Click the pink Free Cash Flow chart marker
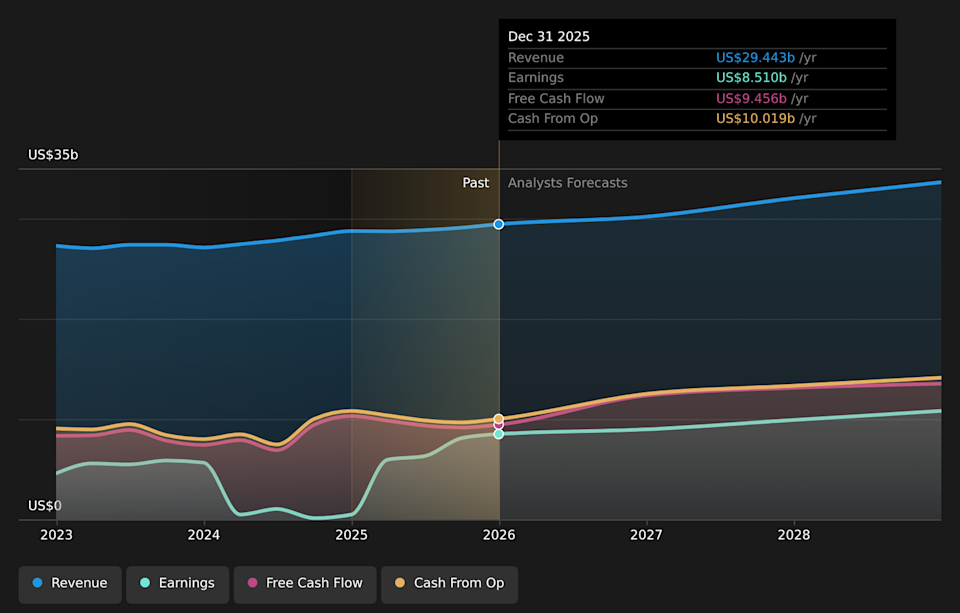 pos(498,426)
